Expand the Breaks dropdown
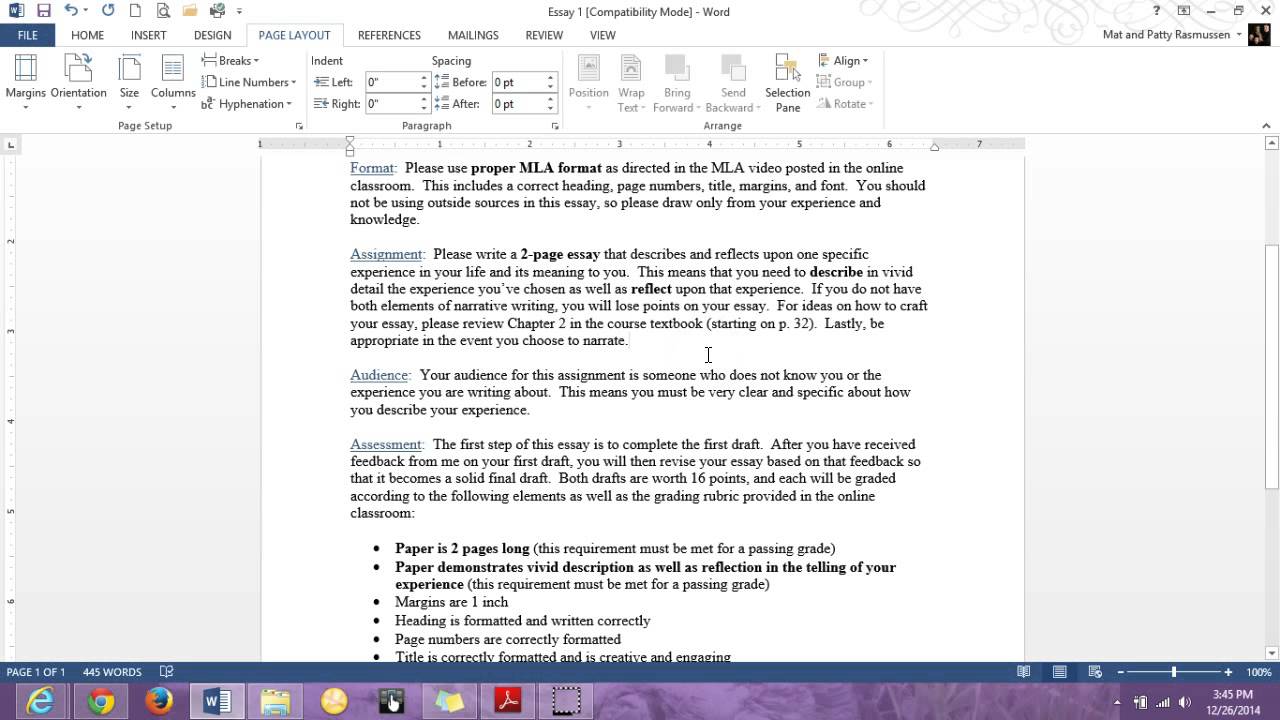This screenshot has width=1280, height=720. pos(231,61)
